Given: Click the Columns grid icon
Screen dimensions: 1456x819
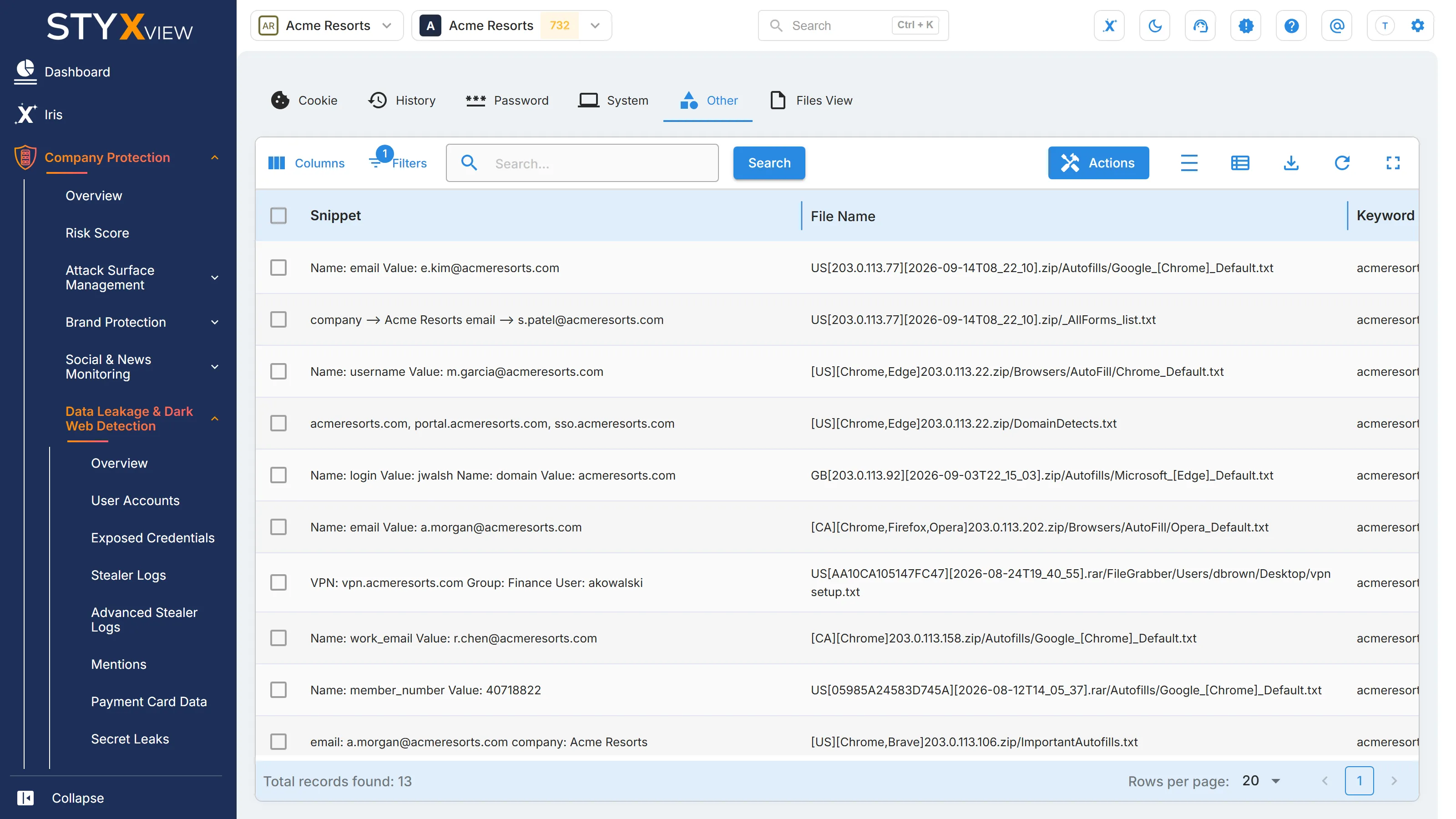Looking at the screenshot, I should pyautogui.click(x=276, y=163).
